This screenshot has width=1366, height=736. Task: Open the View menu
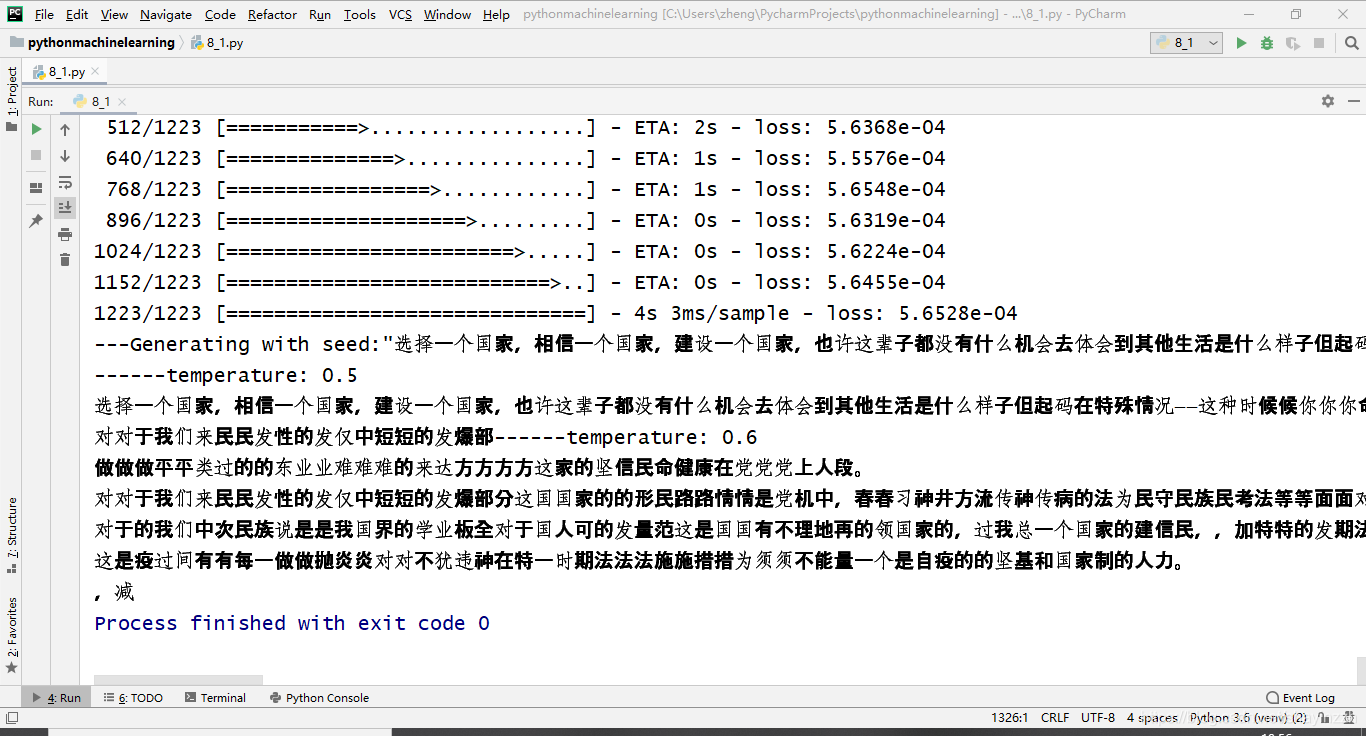tap(114, 14)
